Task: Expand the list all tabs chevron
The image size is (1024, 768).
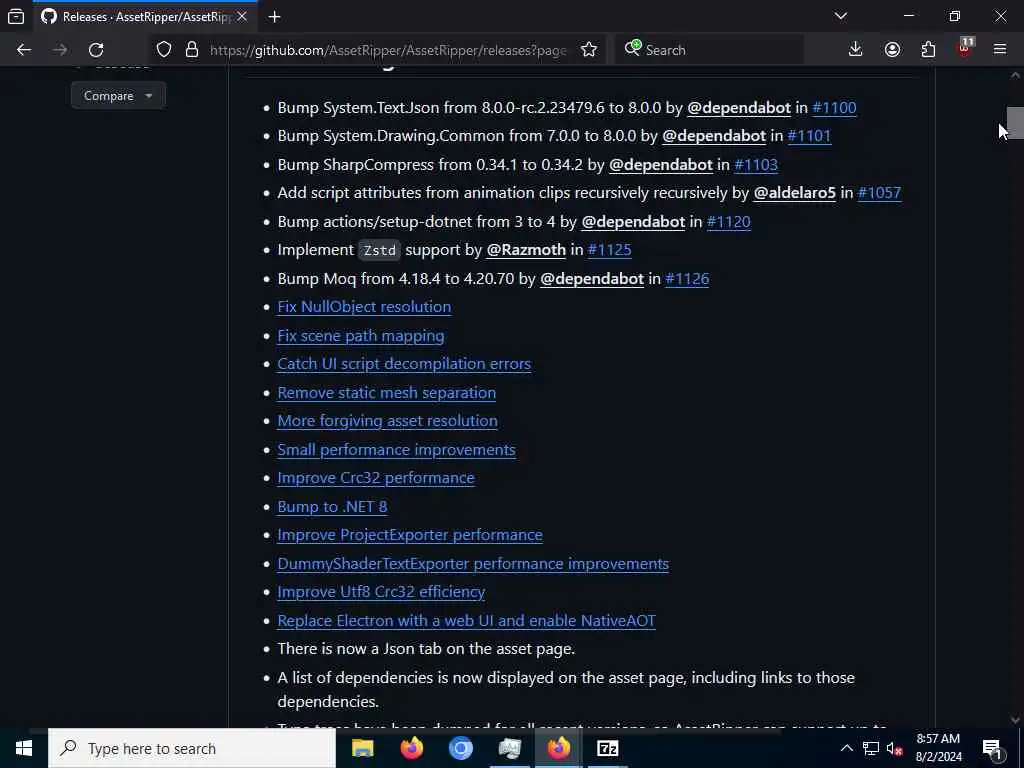Action: 841,16
